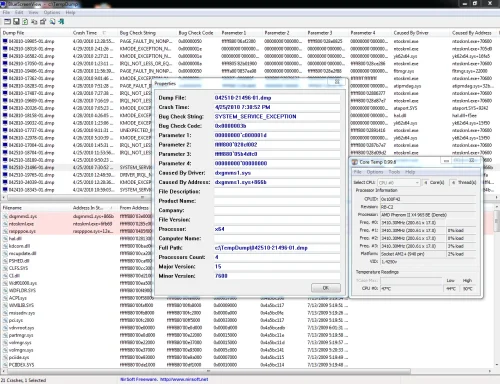Click the file icon beside partmgr.sys

point(5,335)
